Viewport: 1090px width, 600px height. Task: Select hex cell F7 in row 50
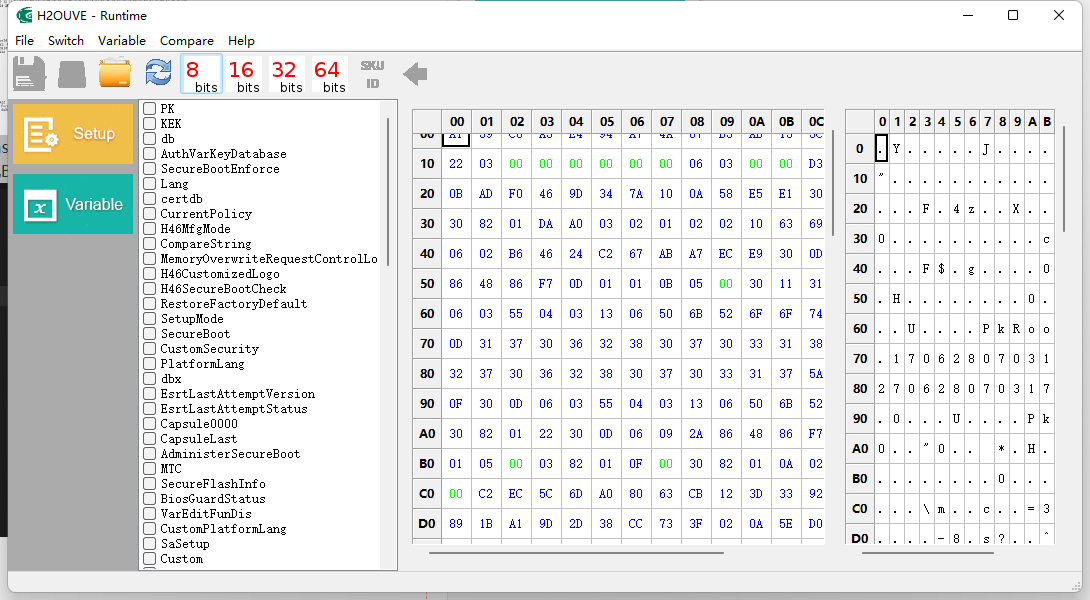[546, 284]
